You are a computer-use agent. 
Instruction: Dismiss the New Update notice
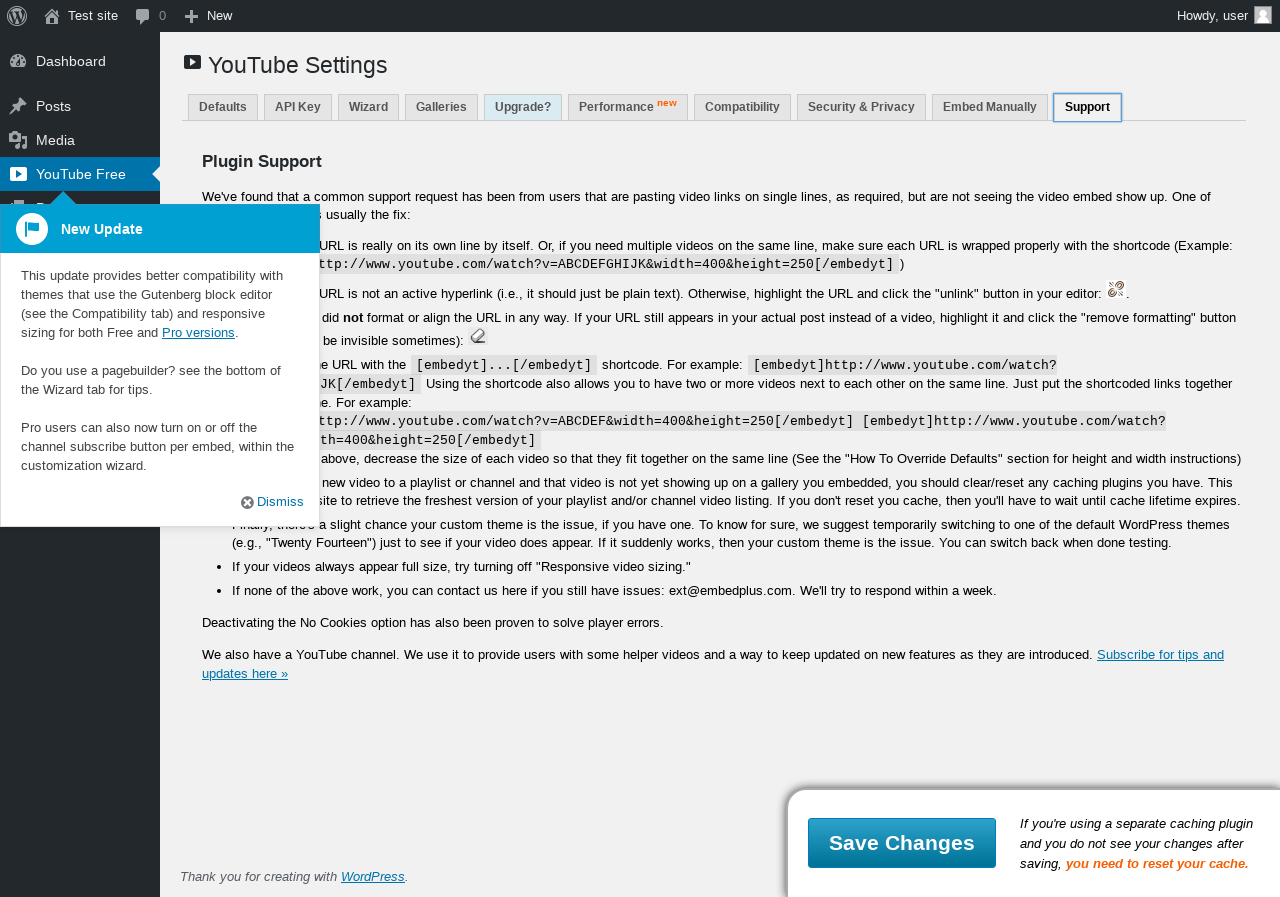pos(272,502)
